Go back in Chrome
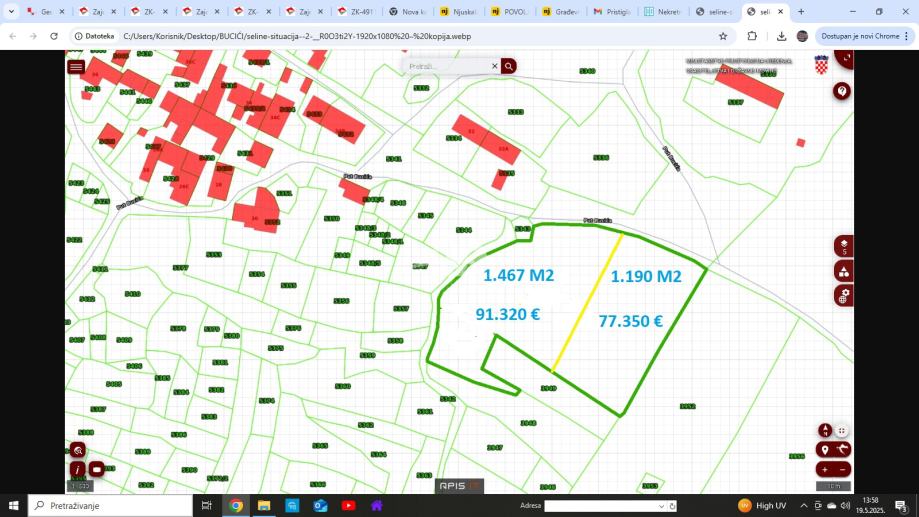 (13, 36)
